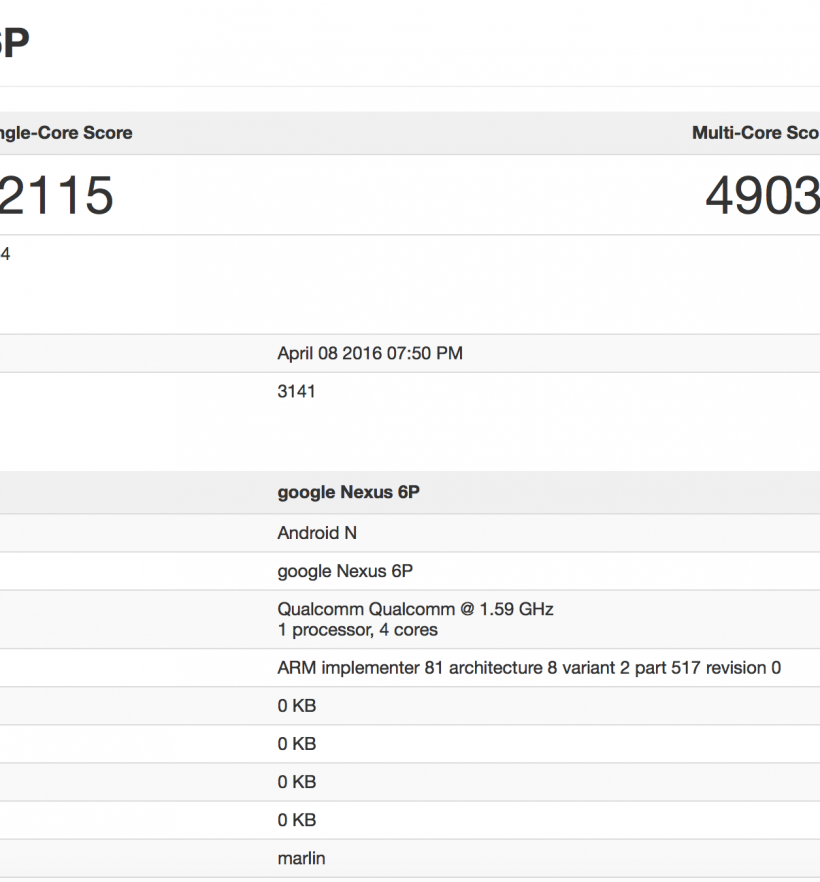Click the 6P page title heading
The width and height of the screenshot is (820, 882).
tap(14, 43)
